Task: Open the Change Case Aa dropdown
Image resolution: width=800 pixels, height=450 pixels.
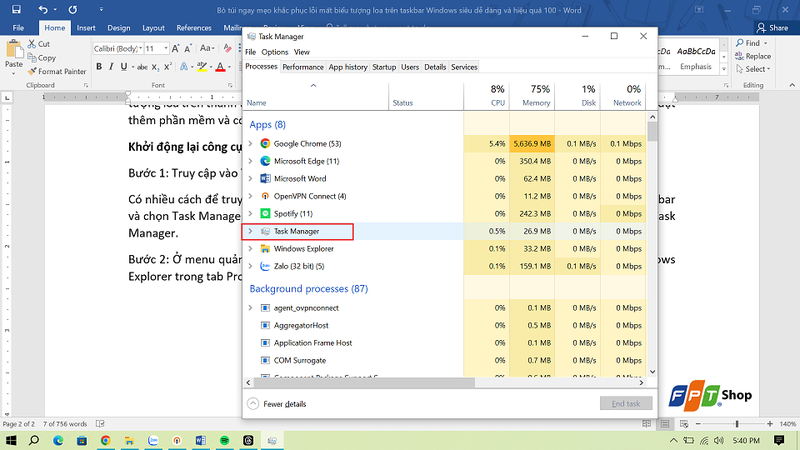Action: (207, 48)
